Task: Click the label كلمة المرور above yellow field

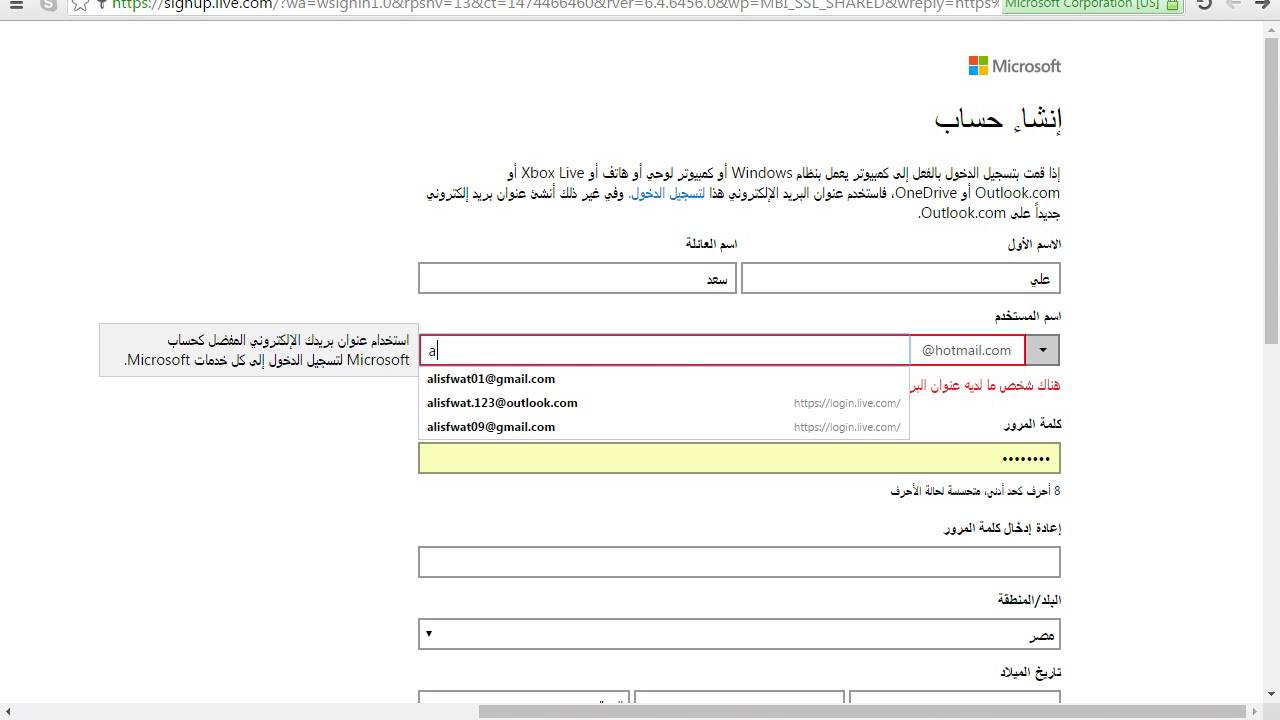Action: 1033,424
